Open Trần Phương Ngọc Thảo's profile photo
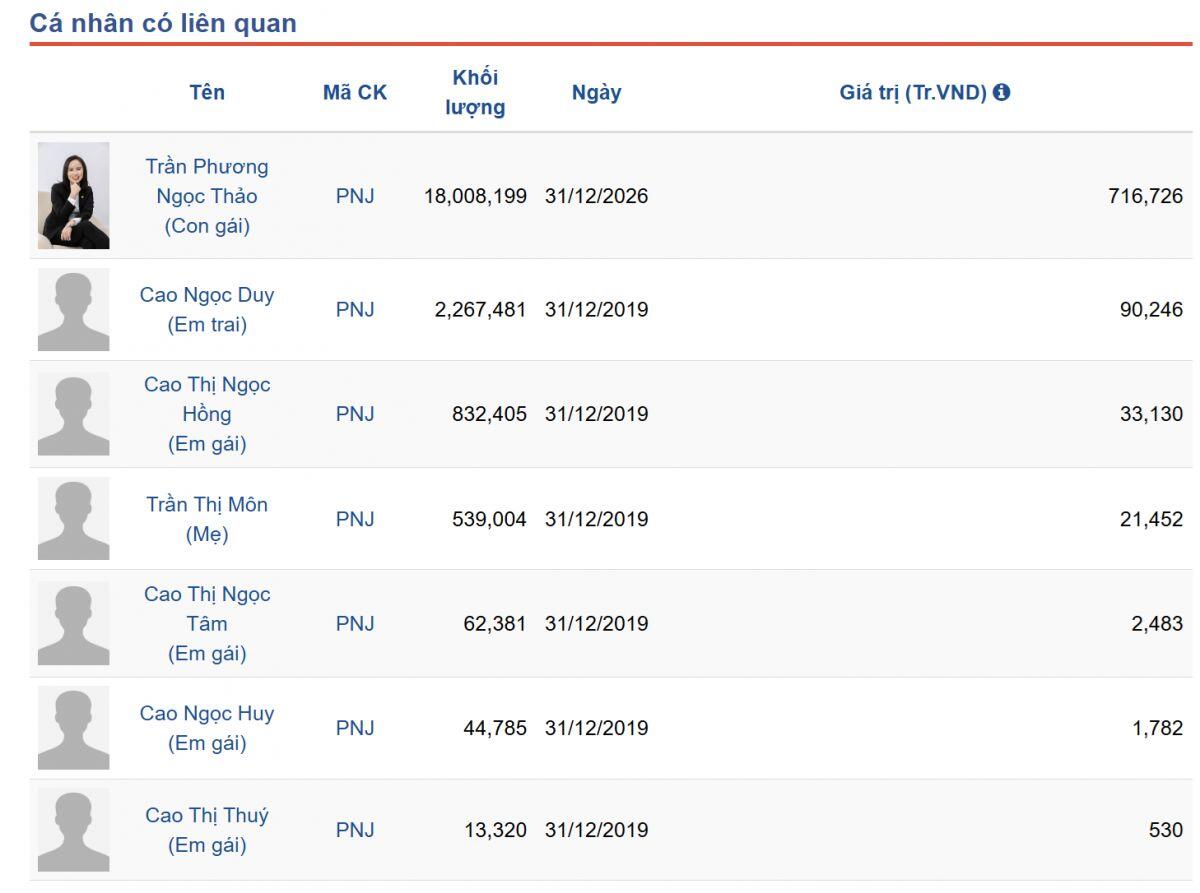 click(74, 195)
